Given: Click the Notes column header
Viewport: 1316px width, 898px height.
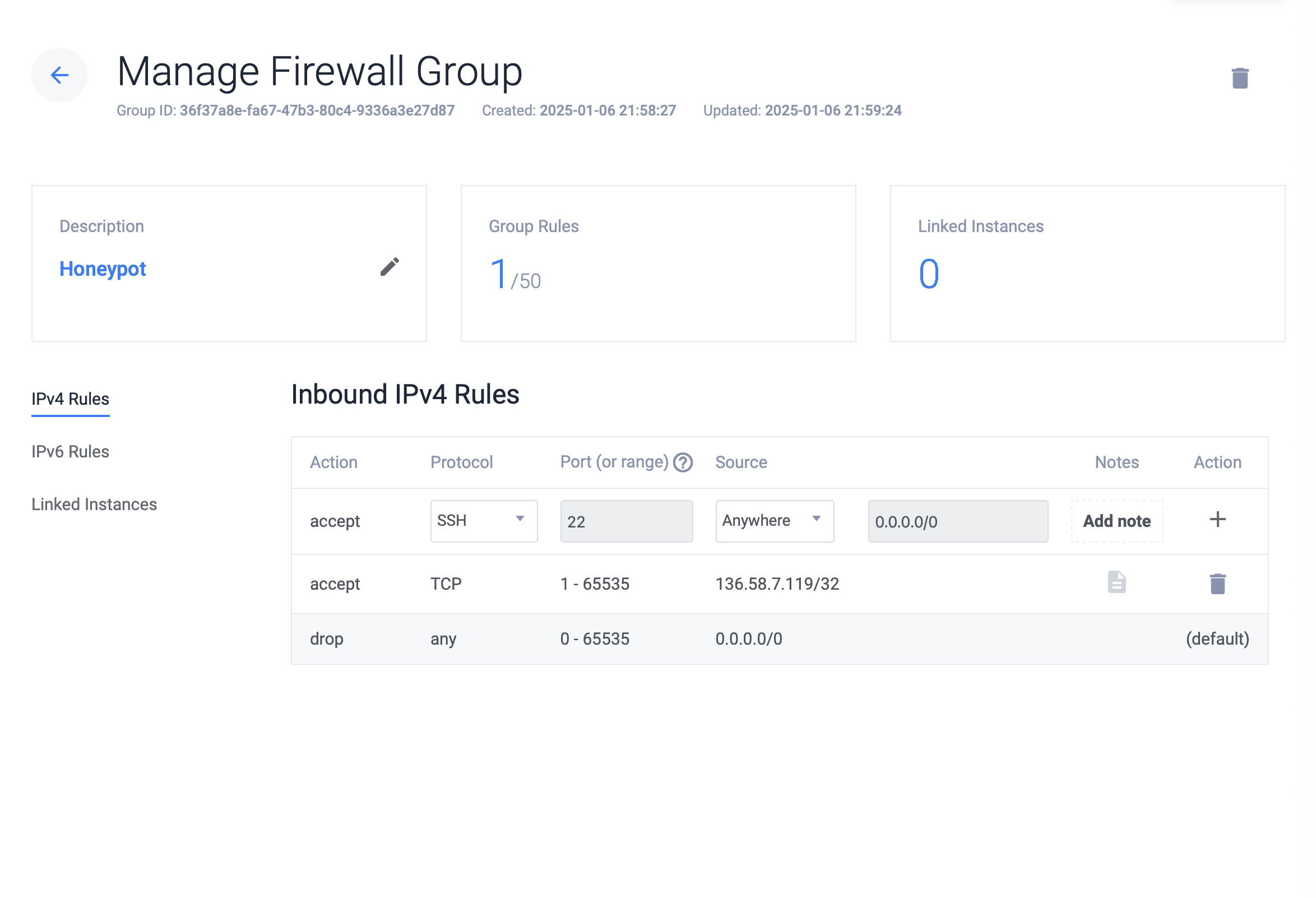Looking at the screenshot, I should pyautogui.click(x=1116, y=462).
